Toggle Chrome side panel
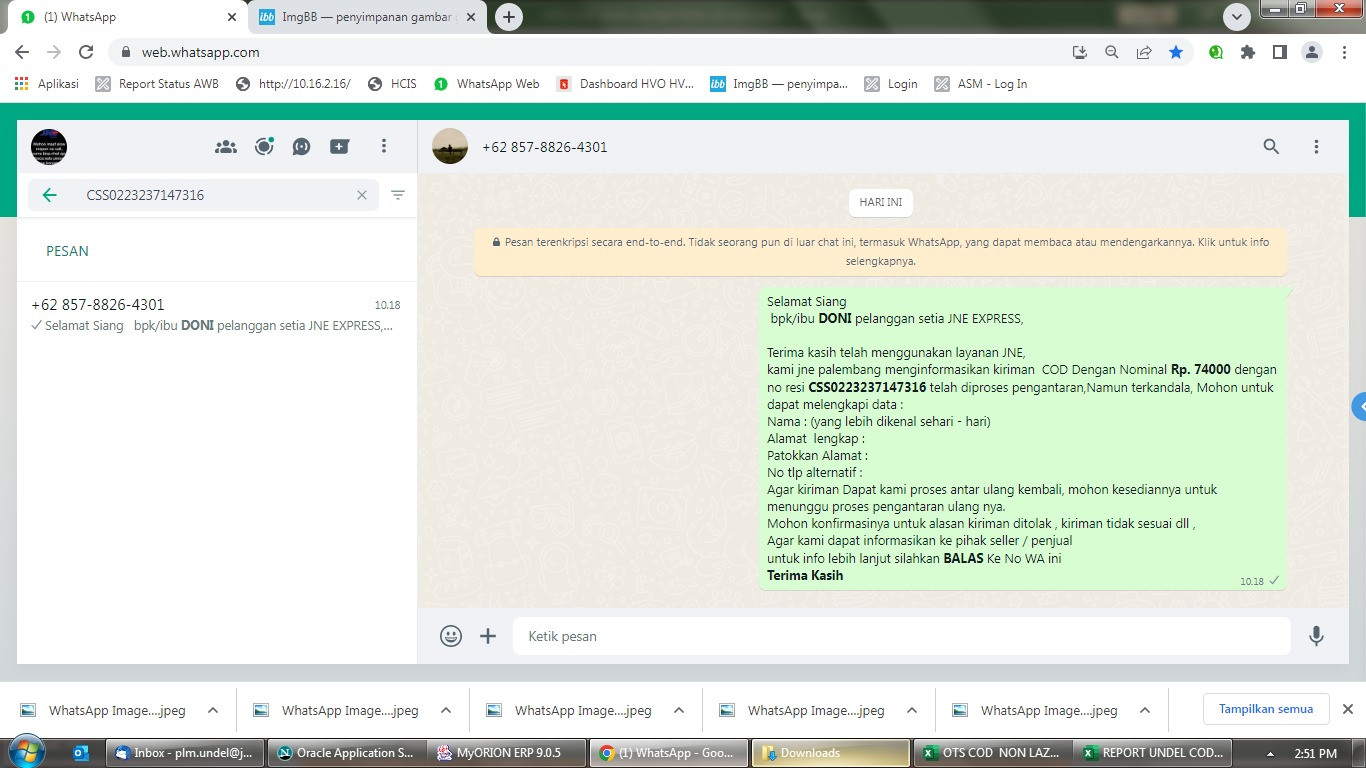This screenshot has height=768, width=1366. click(1280, 52)
